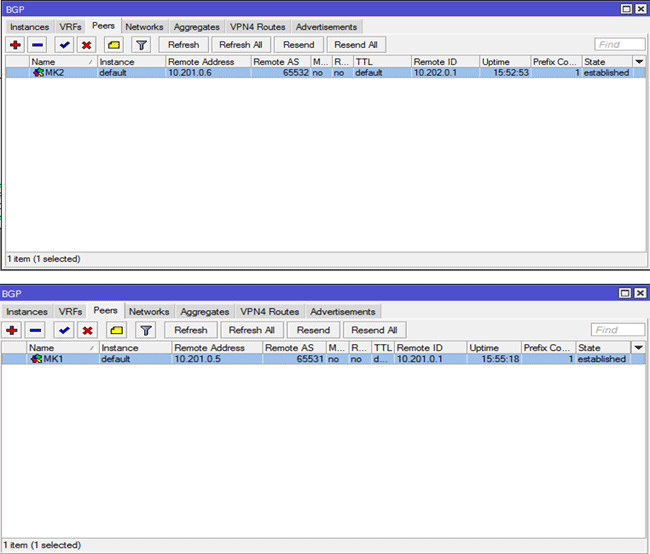
Task: Click the yellow comment icon in top window
Action: (114, 45)
